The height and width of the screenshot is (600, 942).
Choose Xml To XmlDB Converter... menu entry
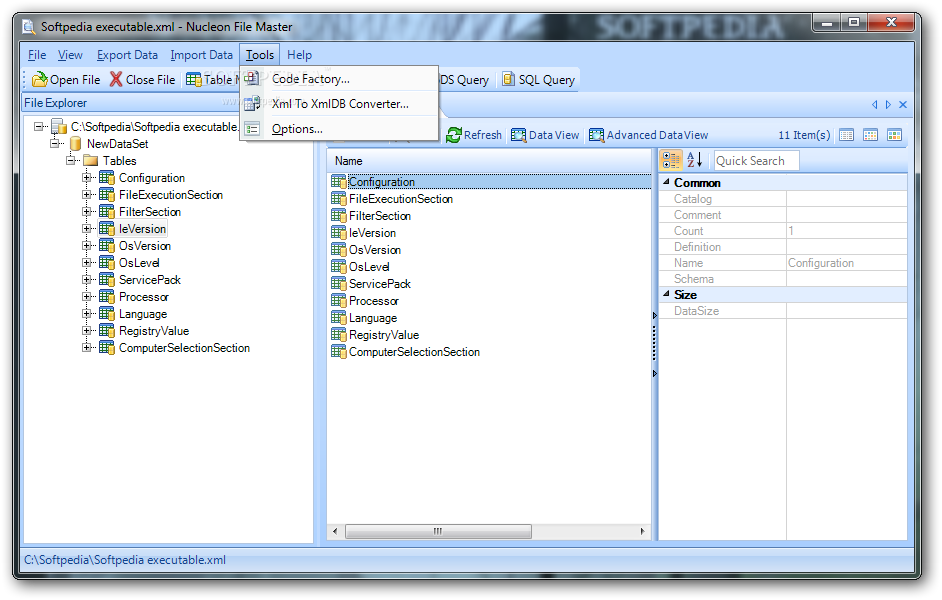coord(339,103)
